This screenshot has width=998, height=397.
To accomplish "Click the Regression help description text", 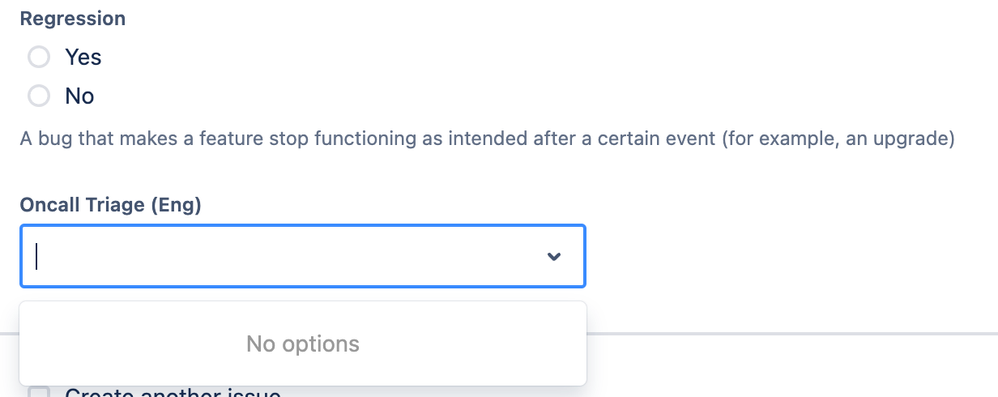I will pos(488,139).
